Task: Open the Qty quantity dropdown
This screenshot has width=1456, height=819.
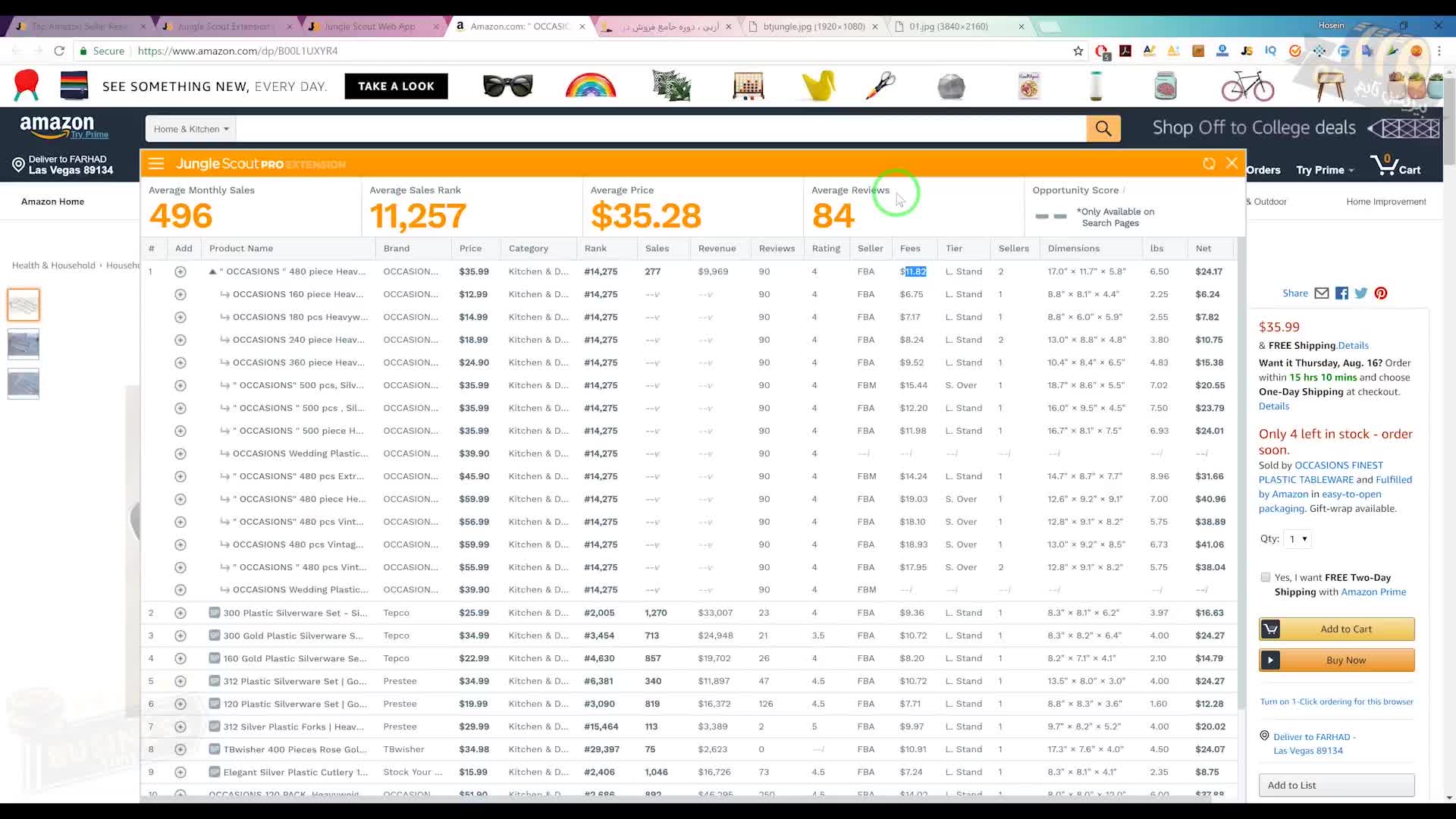Action: (x=1298, y=539)
